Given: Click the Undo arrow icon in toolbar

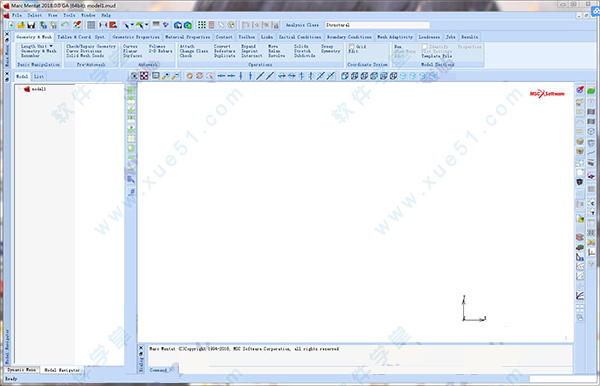Looking at the screenshot, I should pos(65,25).
